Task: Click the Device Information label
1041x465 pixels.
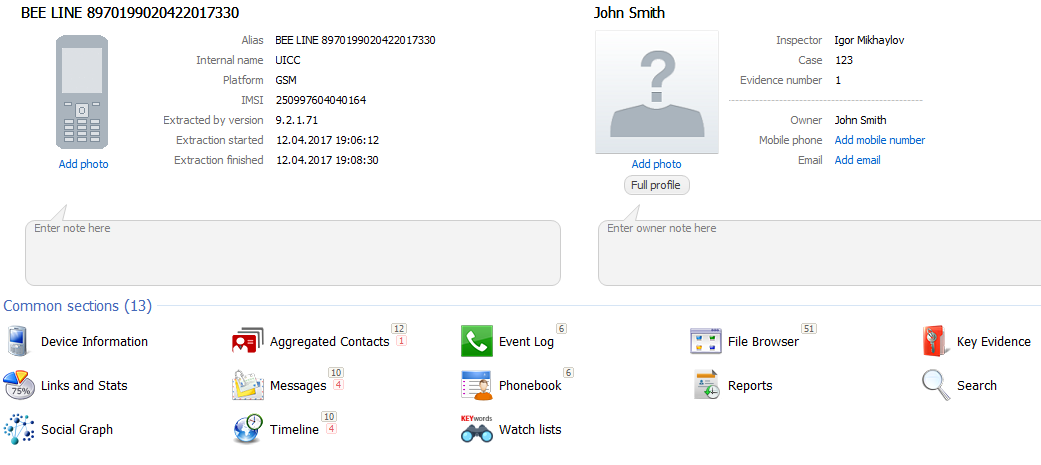Action: pos(94,341)
